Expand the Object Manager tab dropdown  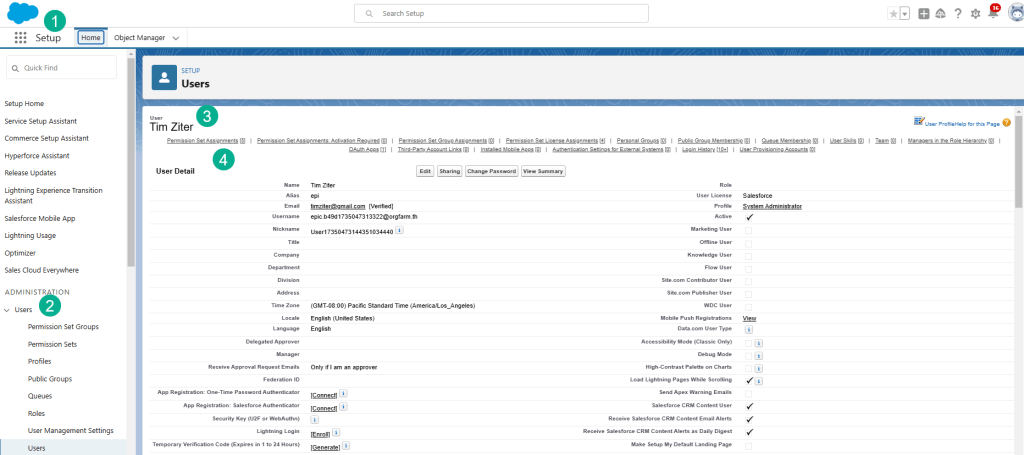click(x=176, y=37)
